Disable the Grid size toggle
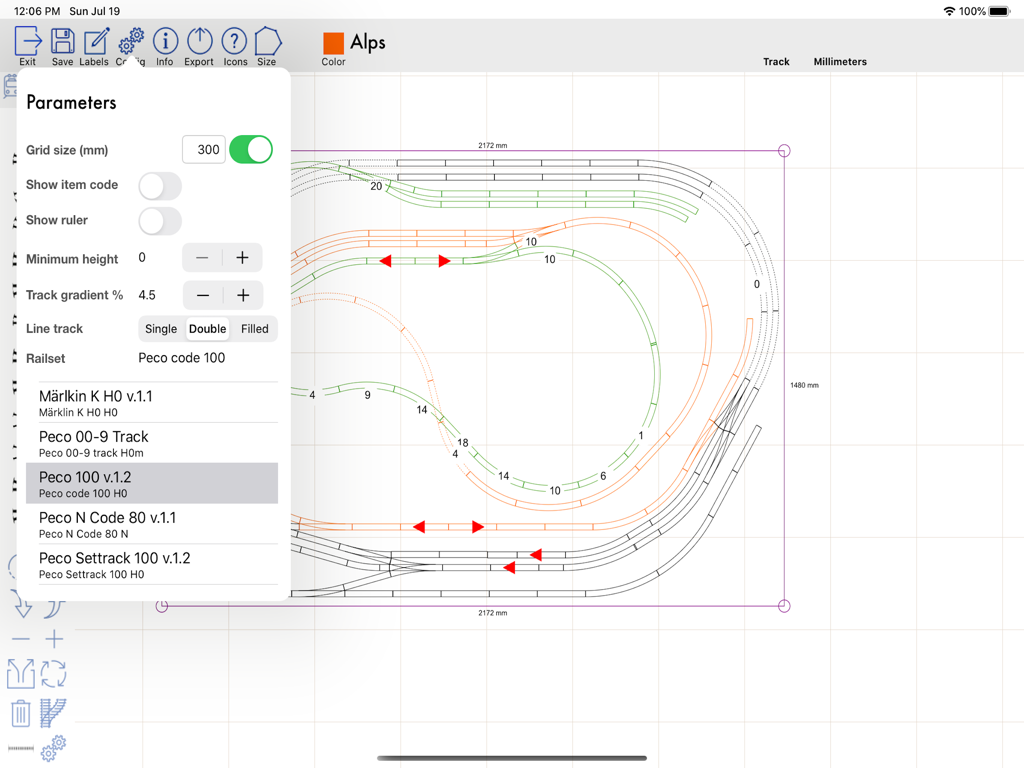The height and width of the screenshot is (768, 1024). (x=250, y=149)
